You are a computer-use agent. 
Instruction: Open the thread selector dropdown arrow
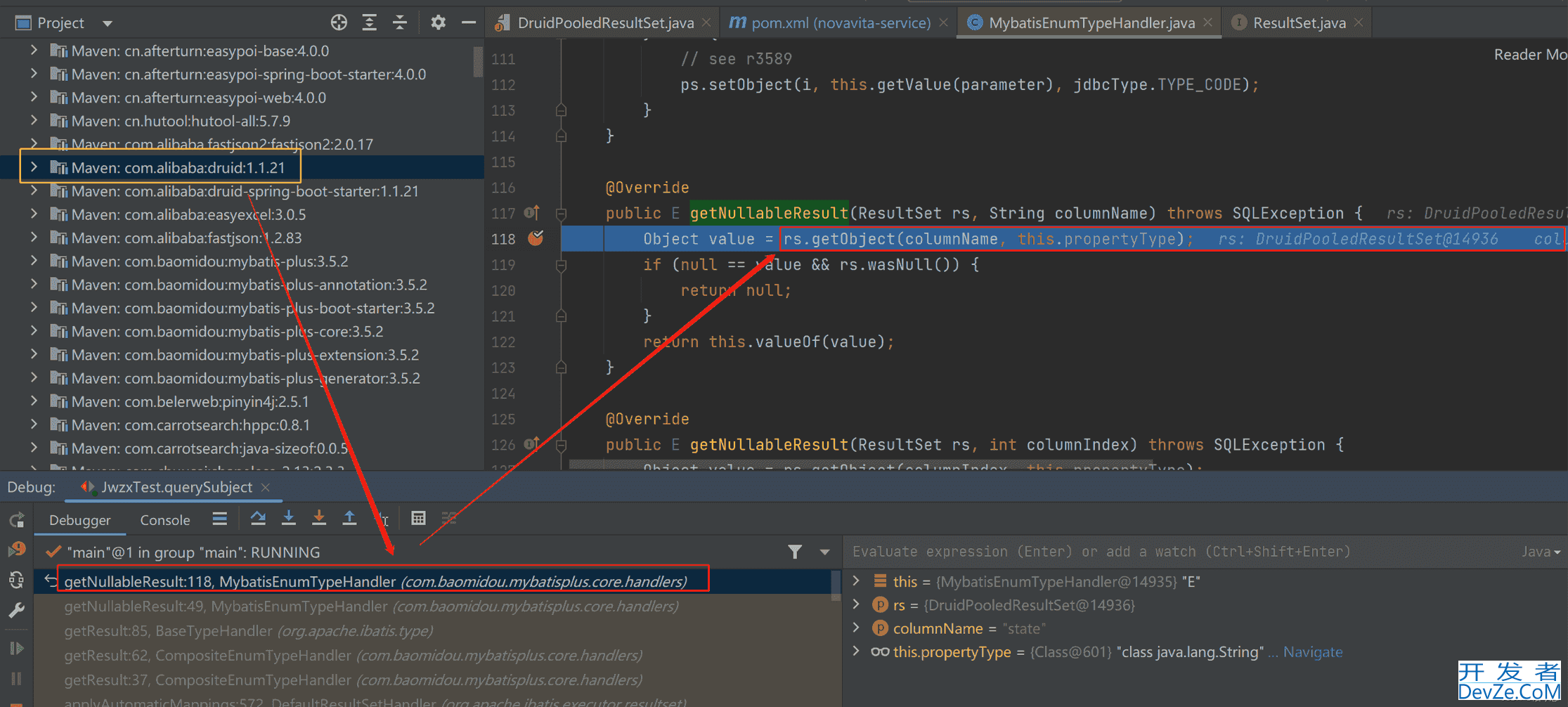[824, 552]
